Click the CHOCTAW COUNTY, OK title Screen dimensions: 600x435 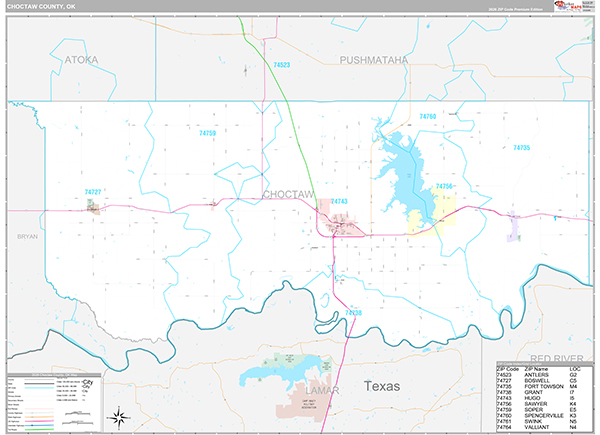(x=41, y=7)
